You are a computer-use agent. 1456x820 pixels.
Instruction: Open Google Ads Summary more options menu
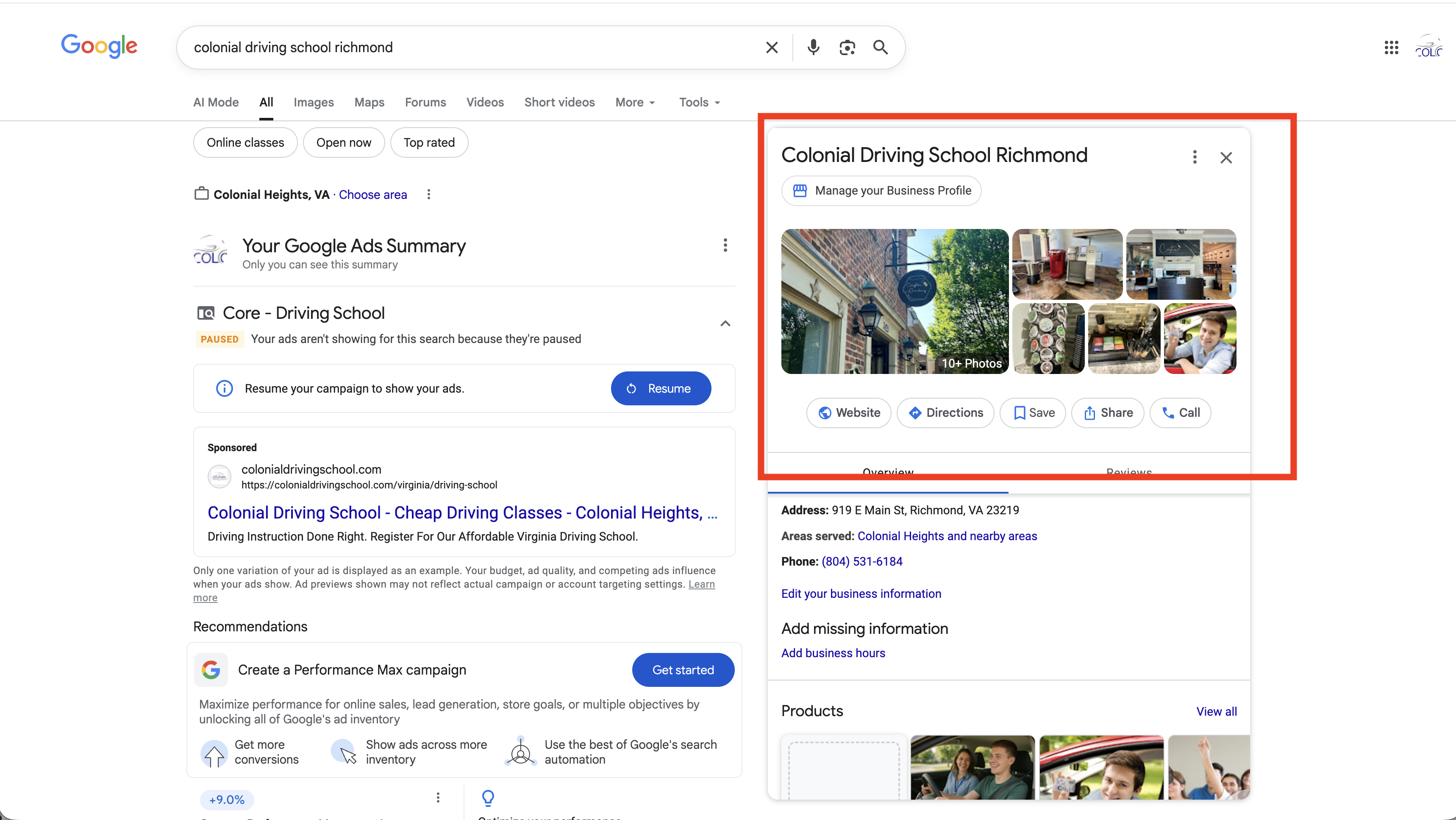click(725, 245)
